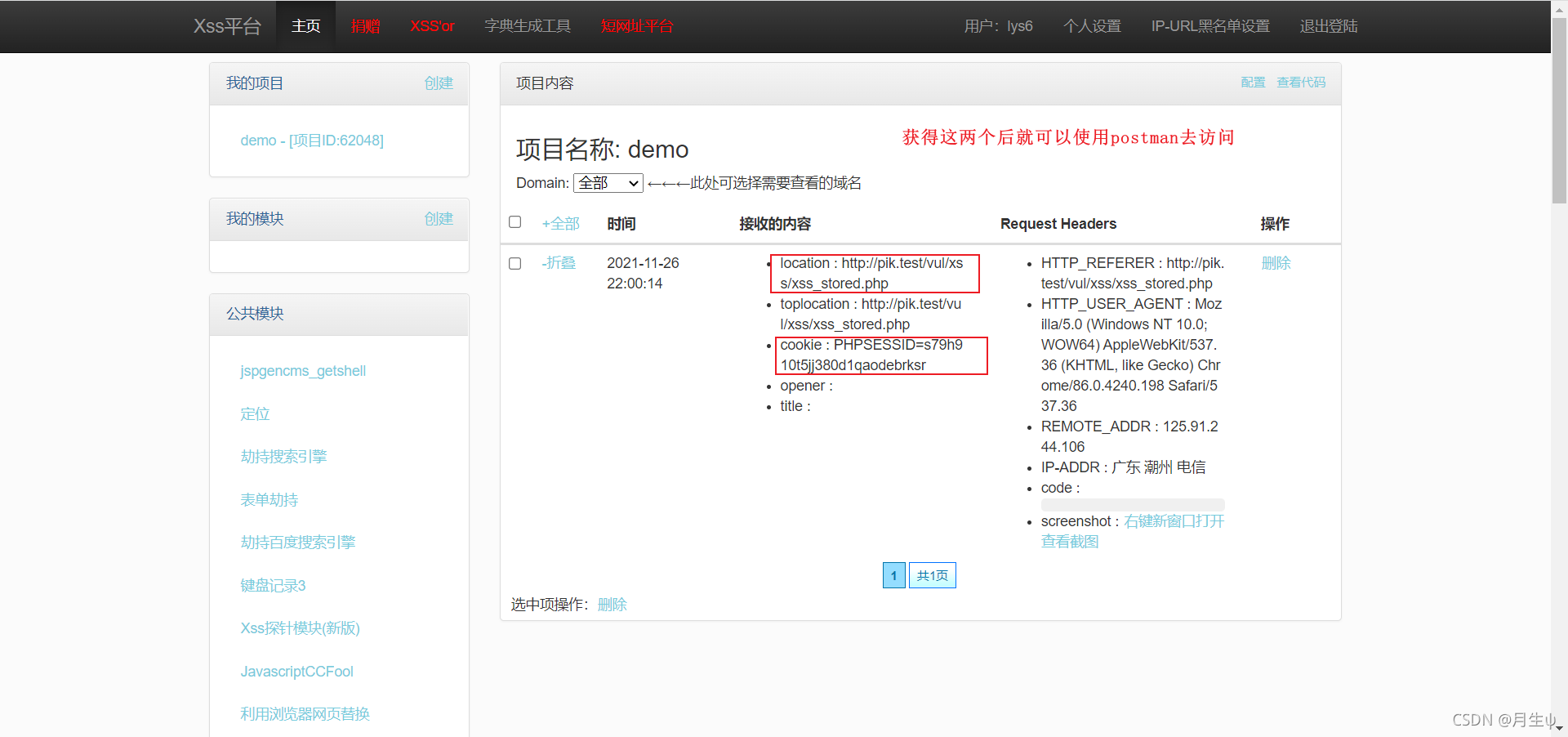The width and height of the screenshot is (1568, 737).
Task: Open project demo - [项目ID:62048]
Action: (x=312, y=141)
